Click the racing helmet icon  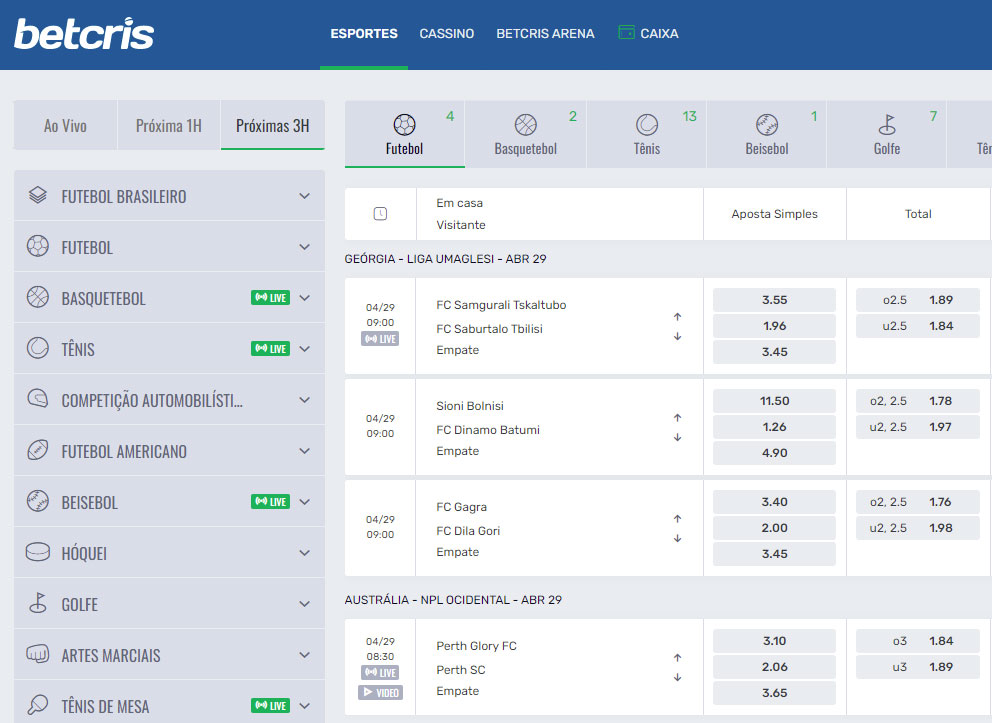[x=38, y=399]
